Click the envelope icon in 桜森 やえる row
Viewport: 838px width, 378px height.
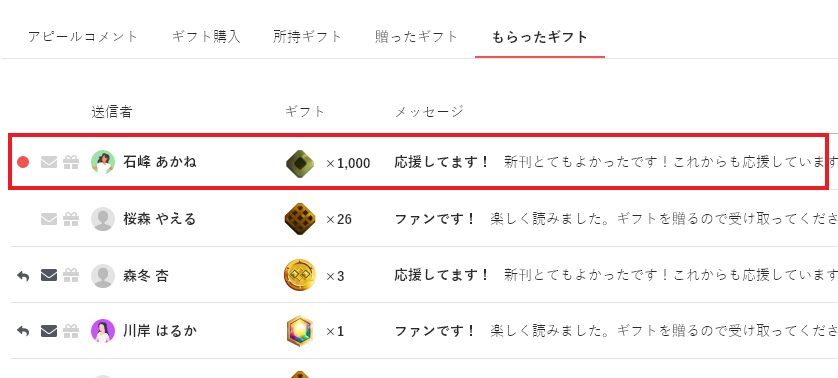click(x=49, y=219)
